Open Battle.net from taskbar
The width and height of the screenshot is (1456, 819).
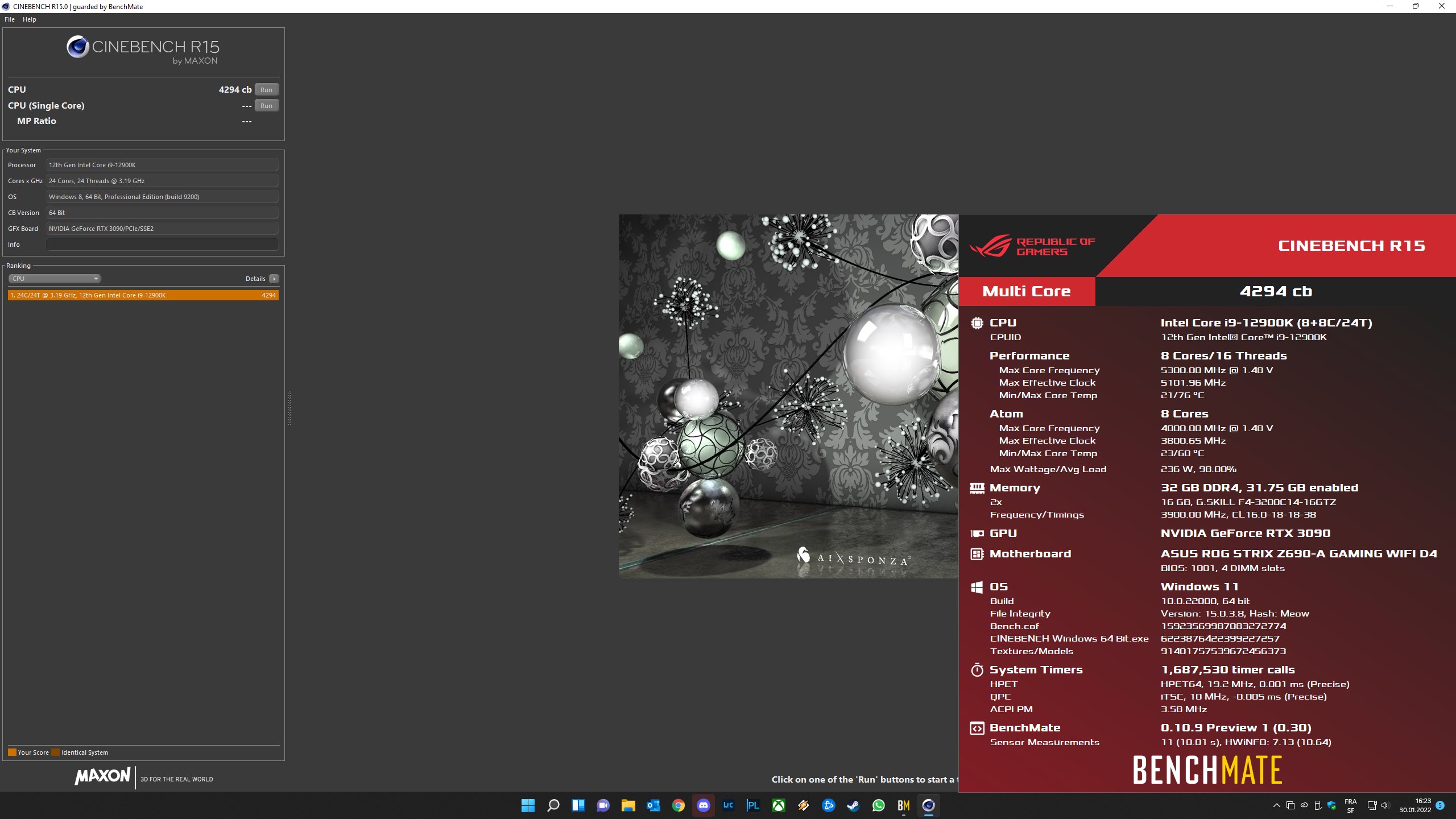828,805
